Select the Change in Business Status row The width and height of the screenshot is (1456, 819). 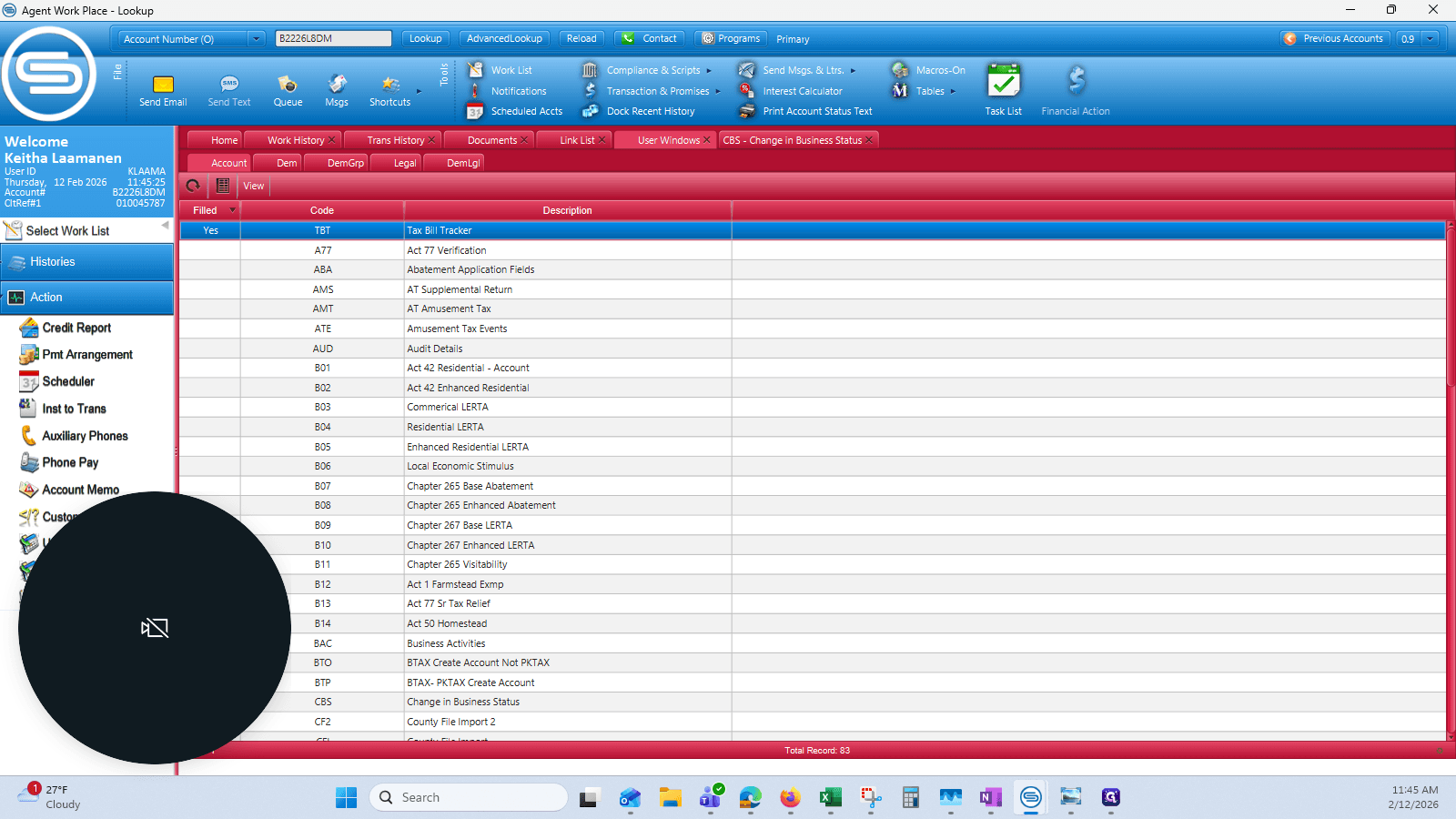(x=813, y=702)
